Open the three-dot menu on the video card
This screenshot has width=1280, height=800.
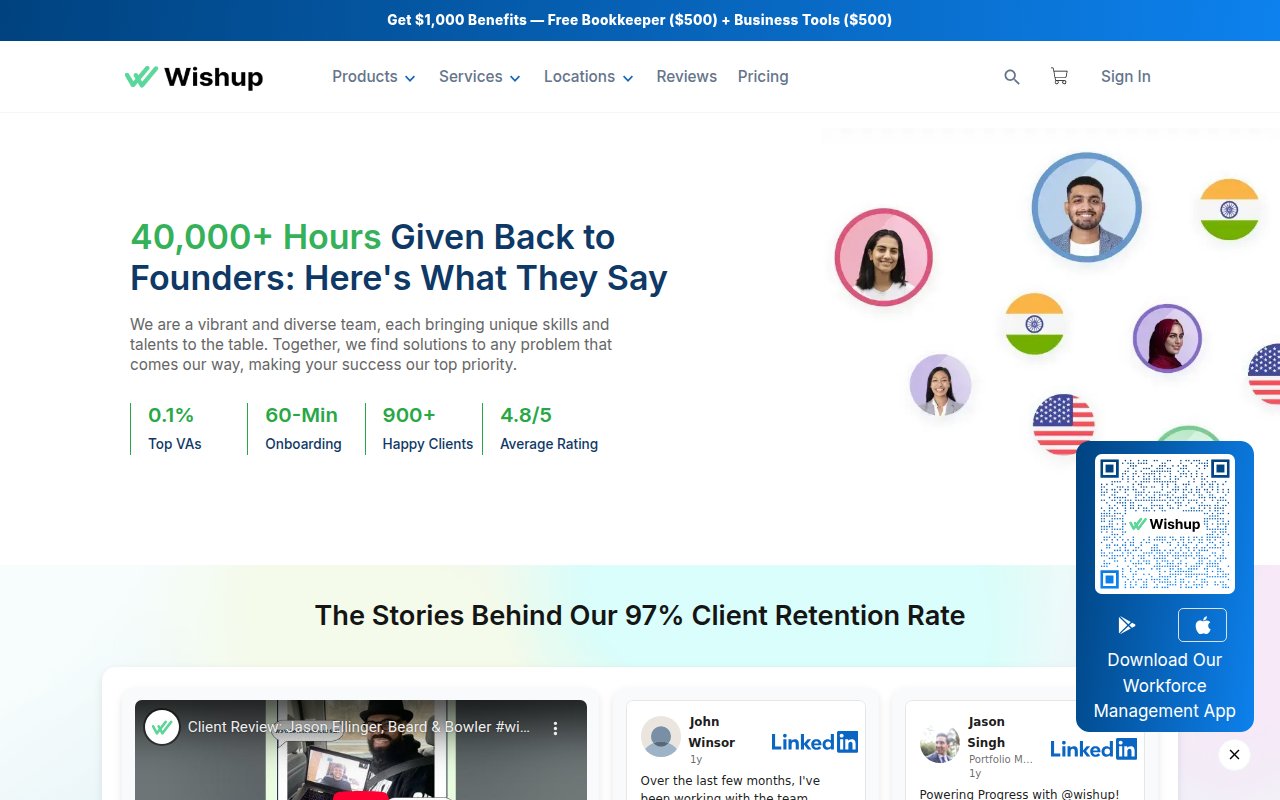(x=555, y=729)
